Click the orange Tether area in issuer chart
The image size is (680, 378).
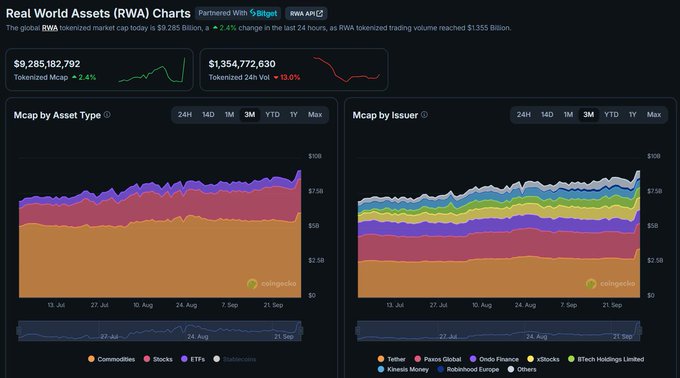(499, 277)
